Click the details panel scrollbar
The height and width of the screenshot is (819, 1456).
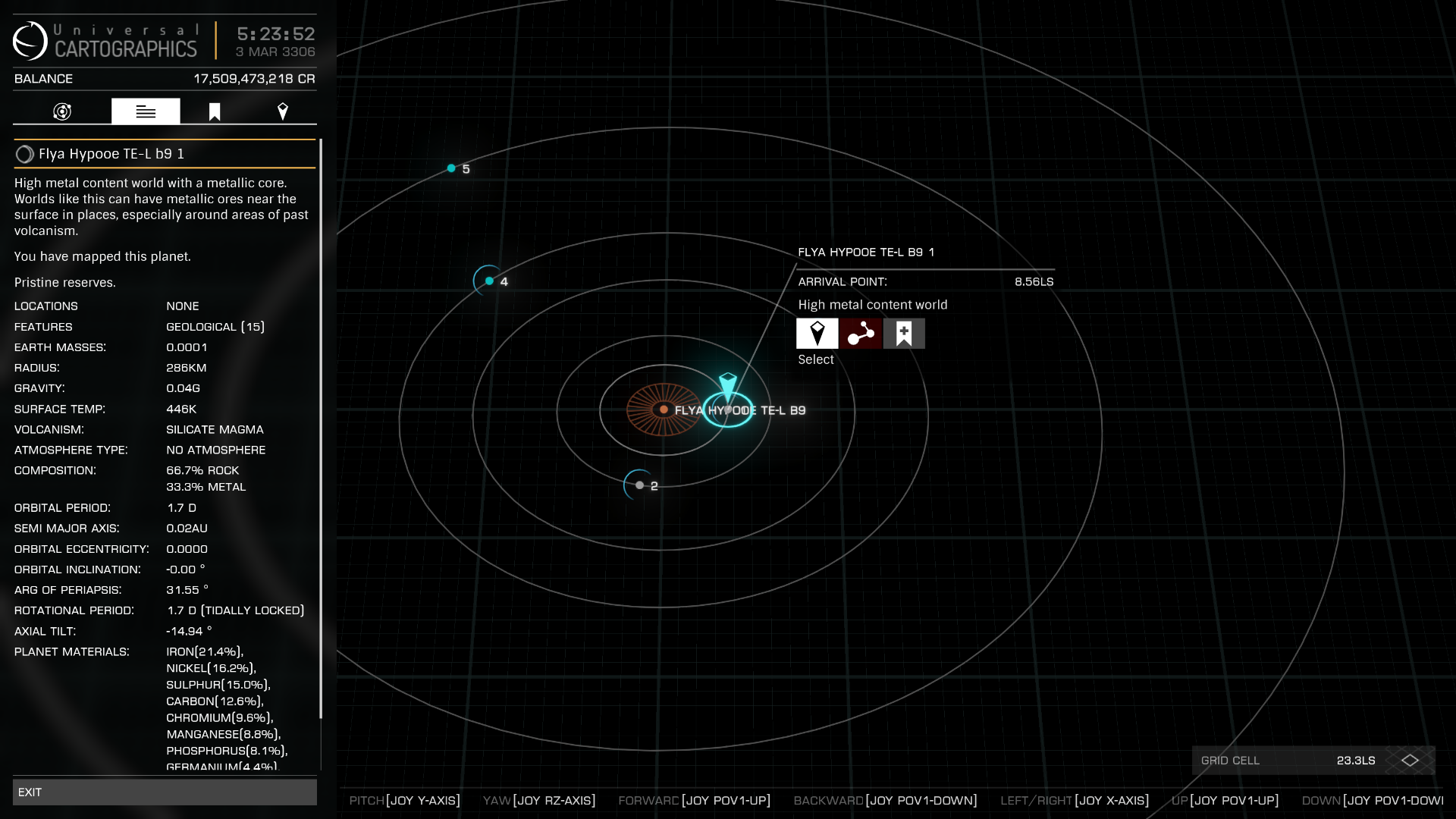tap(321, 428)
